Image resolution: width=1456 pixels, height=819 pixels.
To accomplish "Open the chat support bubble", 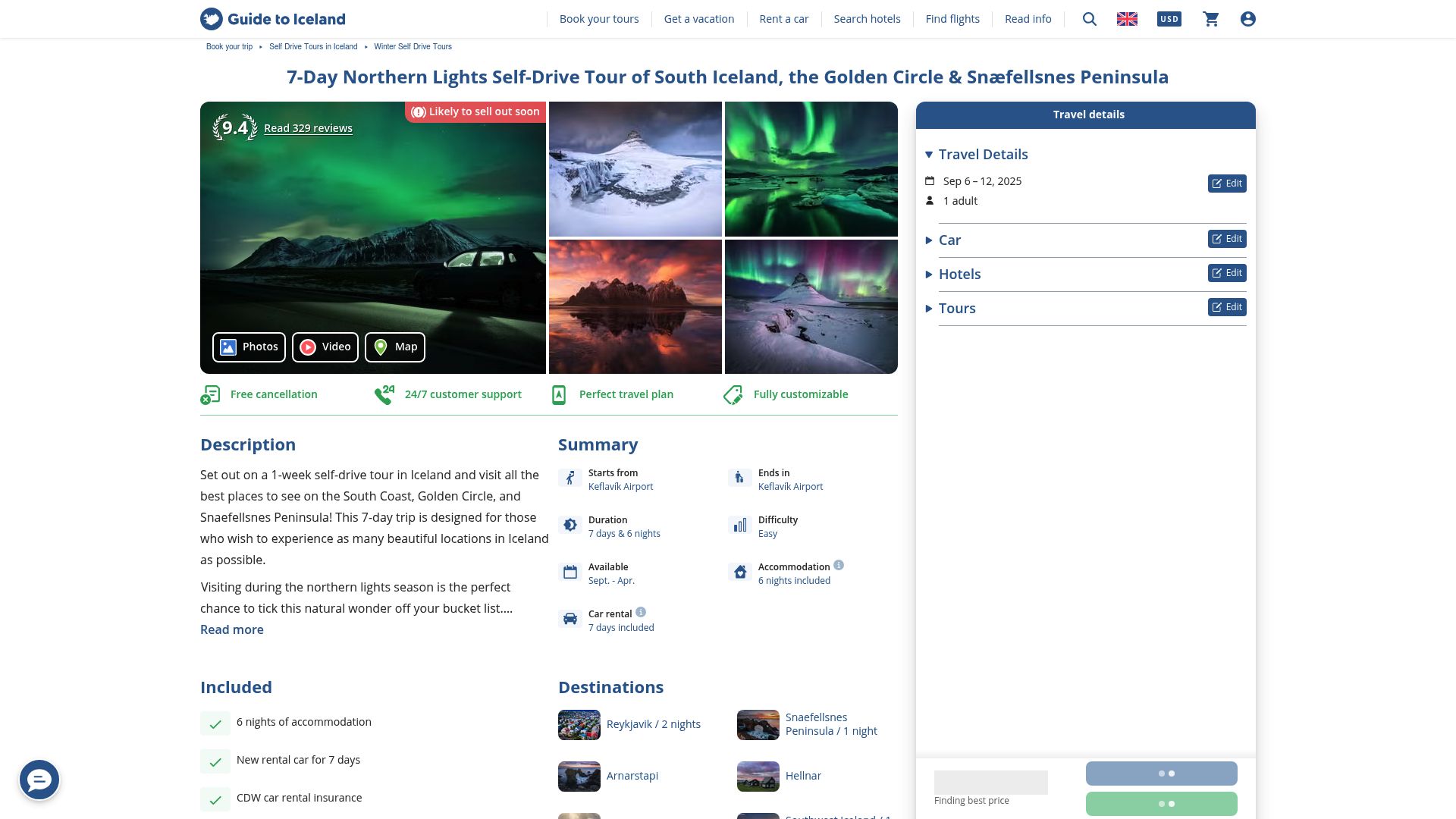I will pyautogui.click(x=39, y=780).
